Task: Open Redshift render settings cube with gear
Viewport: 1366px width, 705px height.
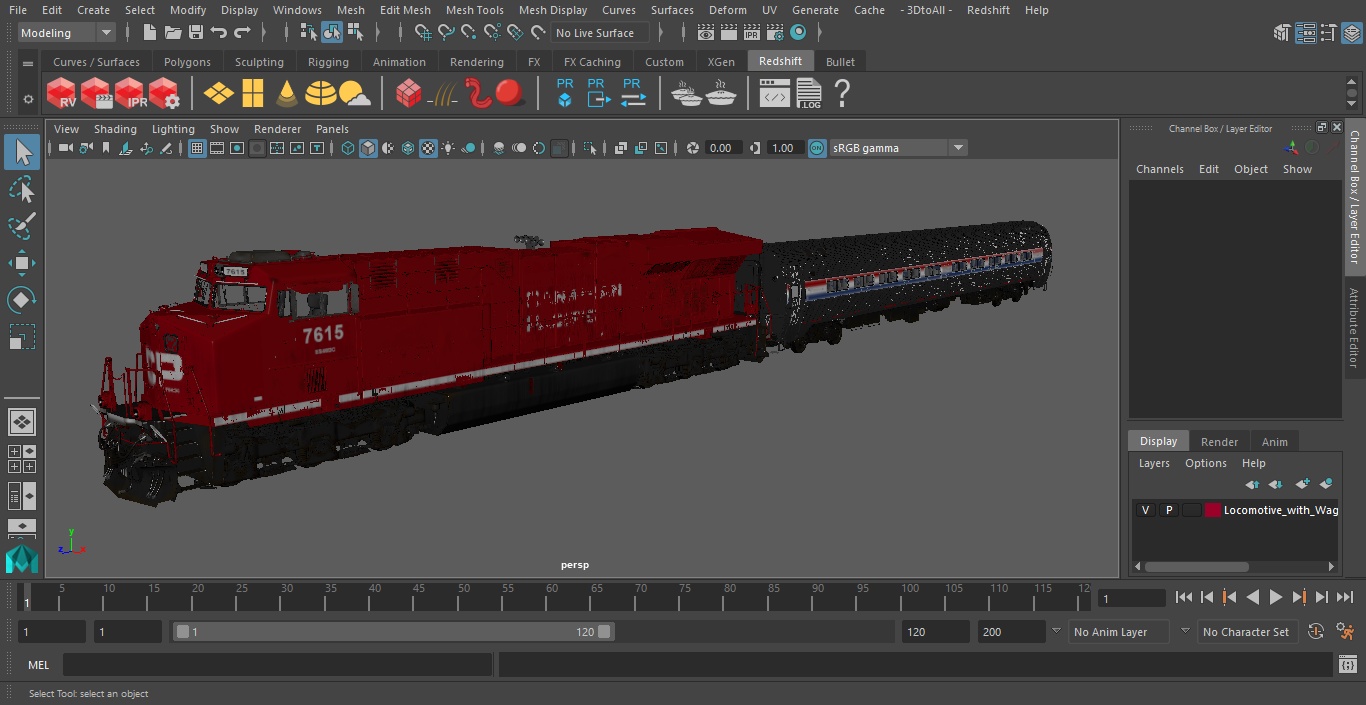Action: click(x=163, y=94)
